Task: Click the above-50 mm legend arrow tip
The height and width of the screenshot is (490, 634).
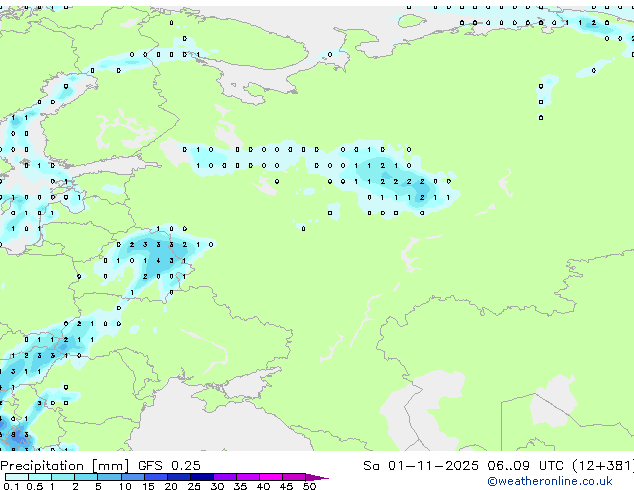Action: click(317, 477)
